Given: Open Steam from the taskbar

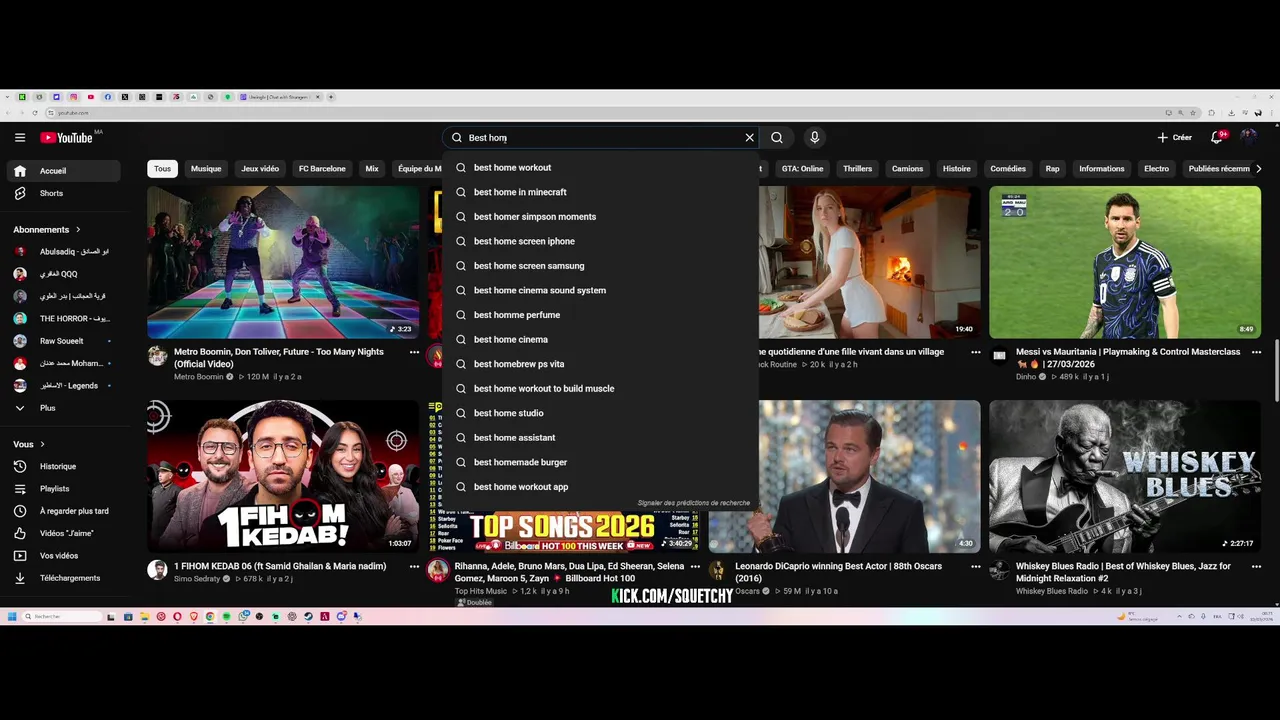Looking at the screenshot, I should tap(308, 617).
